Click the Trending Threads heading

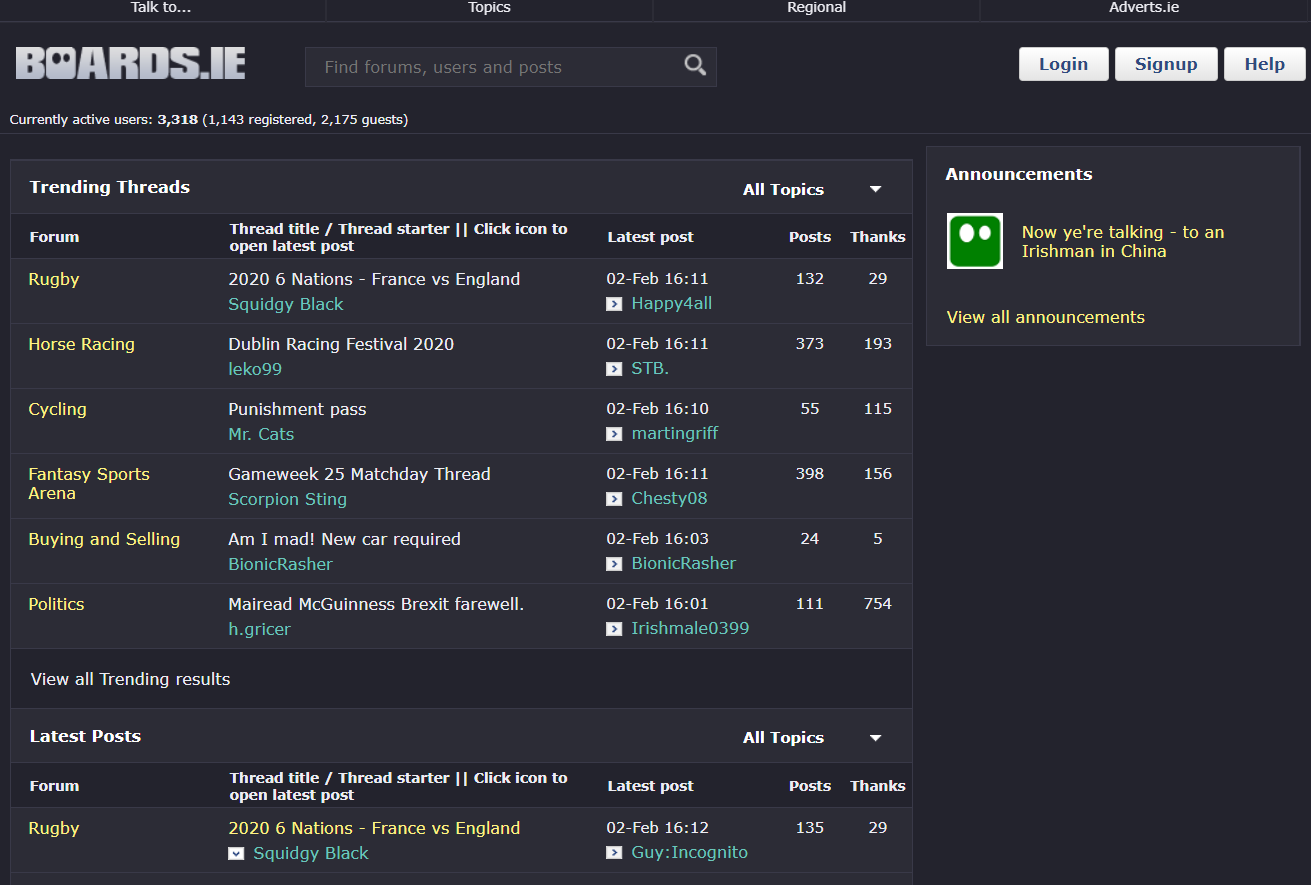pos(110,187)
